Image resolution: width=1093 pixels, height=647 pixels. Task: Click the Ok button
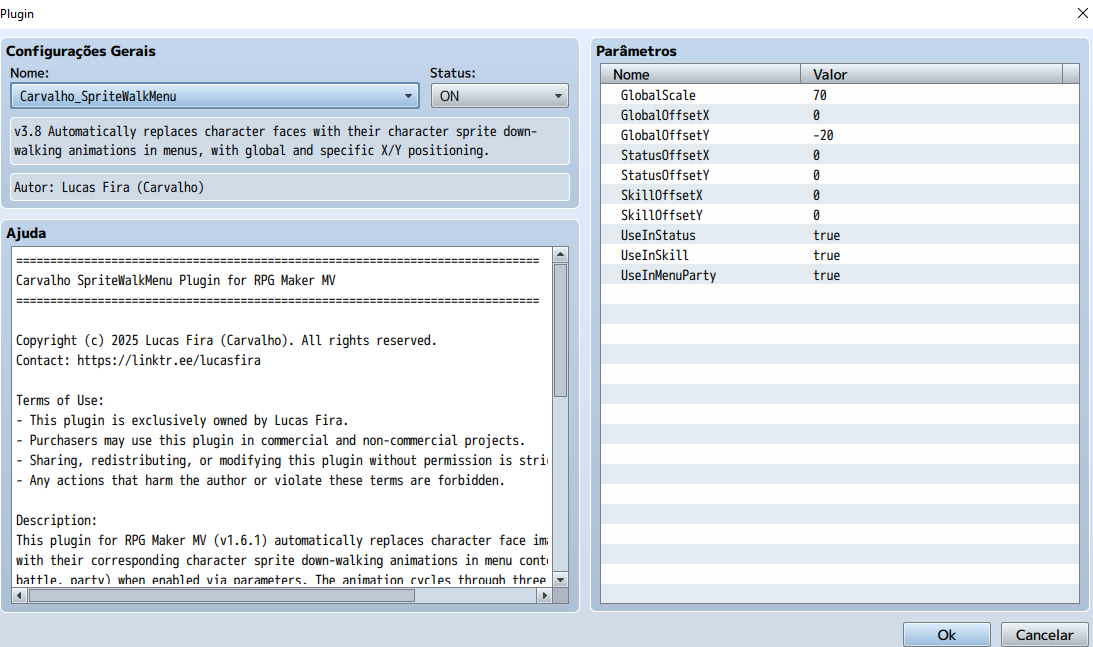(x=947, y=634)
